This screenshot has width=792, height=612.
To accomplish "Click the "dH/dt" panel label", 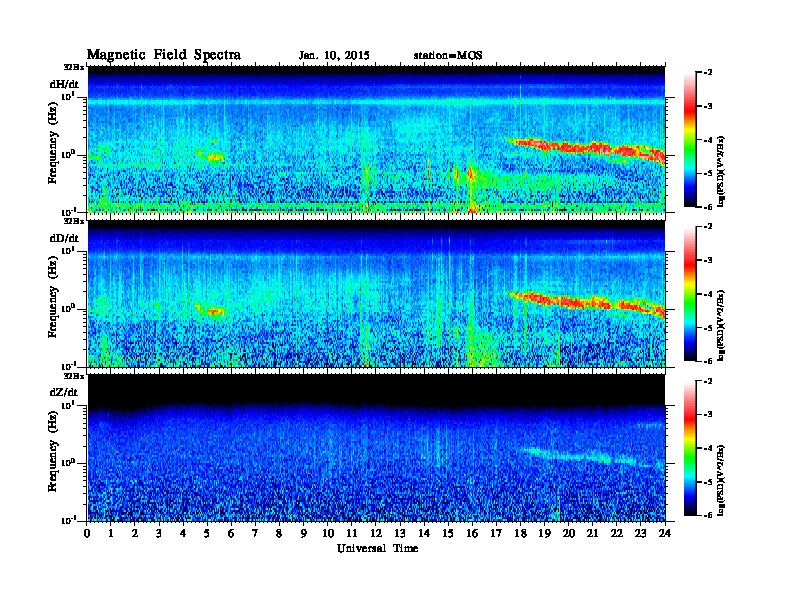I will [64, 84].
